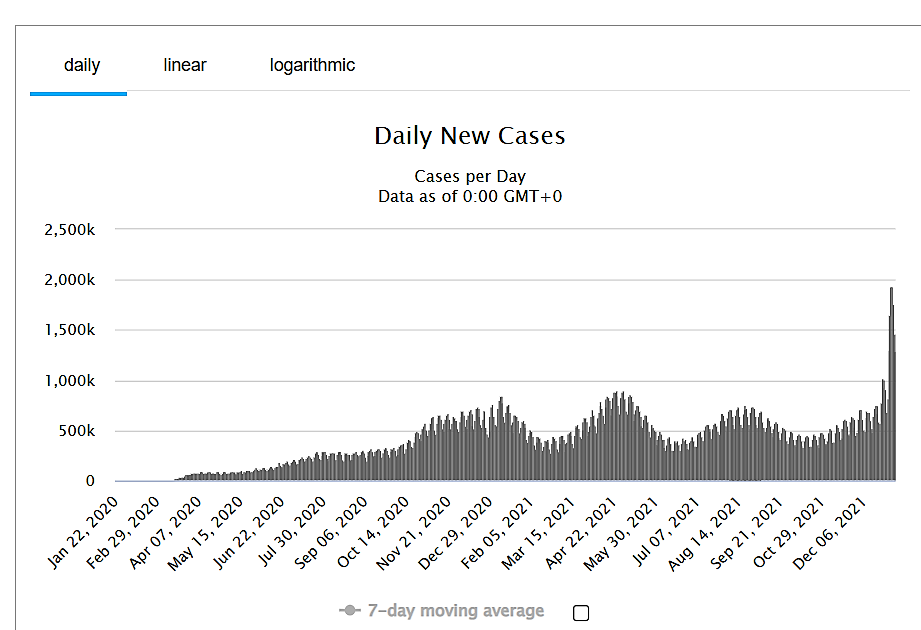Click the Feb 05, 2021 axis date
The width and height of the screenshot is (921, 630).
tap(498, 533)
